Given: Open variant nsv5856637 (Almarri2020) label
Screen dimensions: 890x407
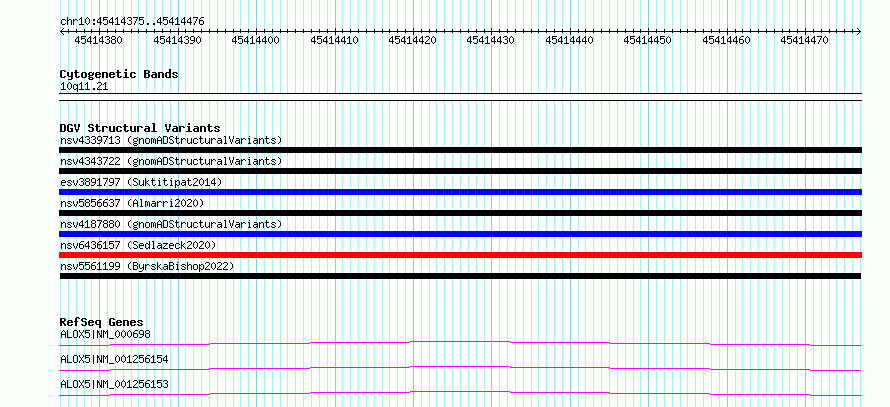Looking at the screenshot, I should point(132,203).
